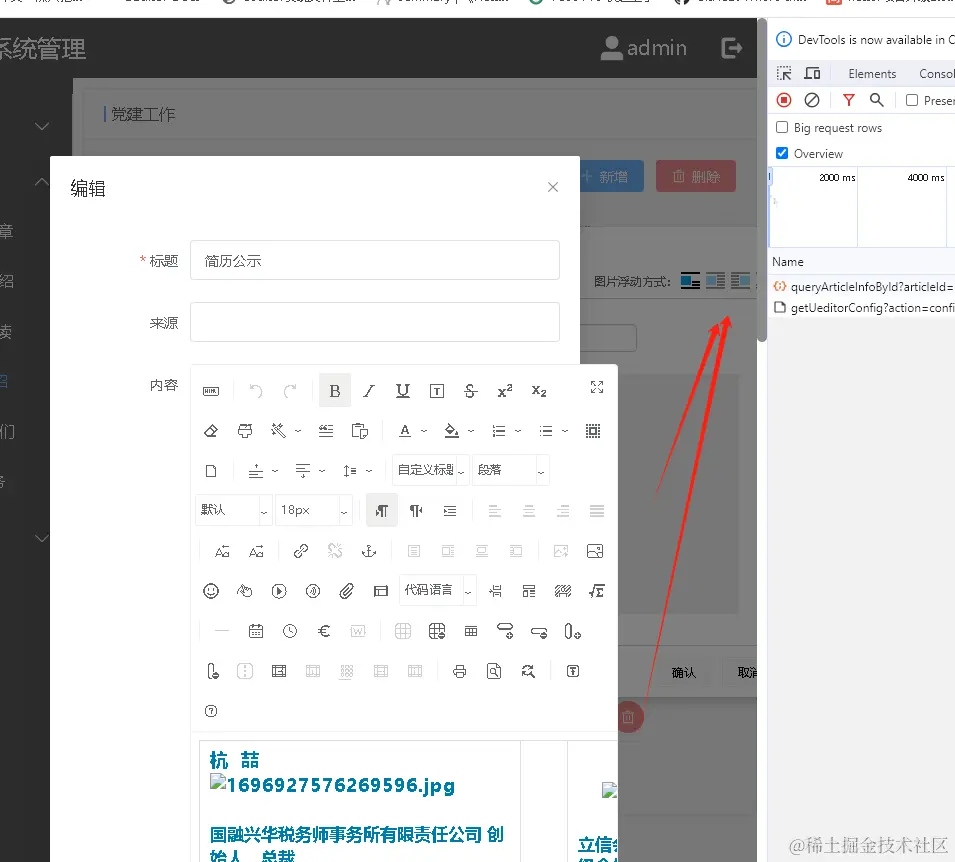Select all content icon

(593, 431)
